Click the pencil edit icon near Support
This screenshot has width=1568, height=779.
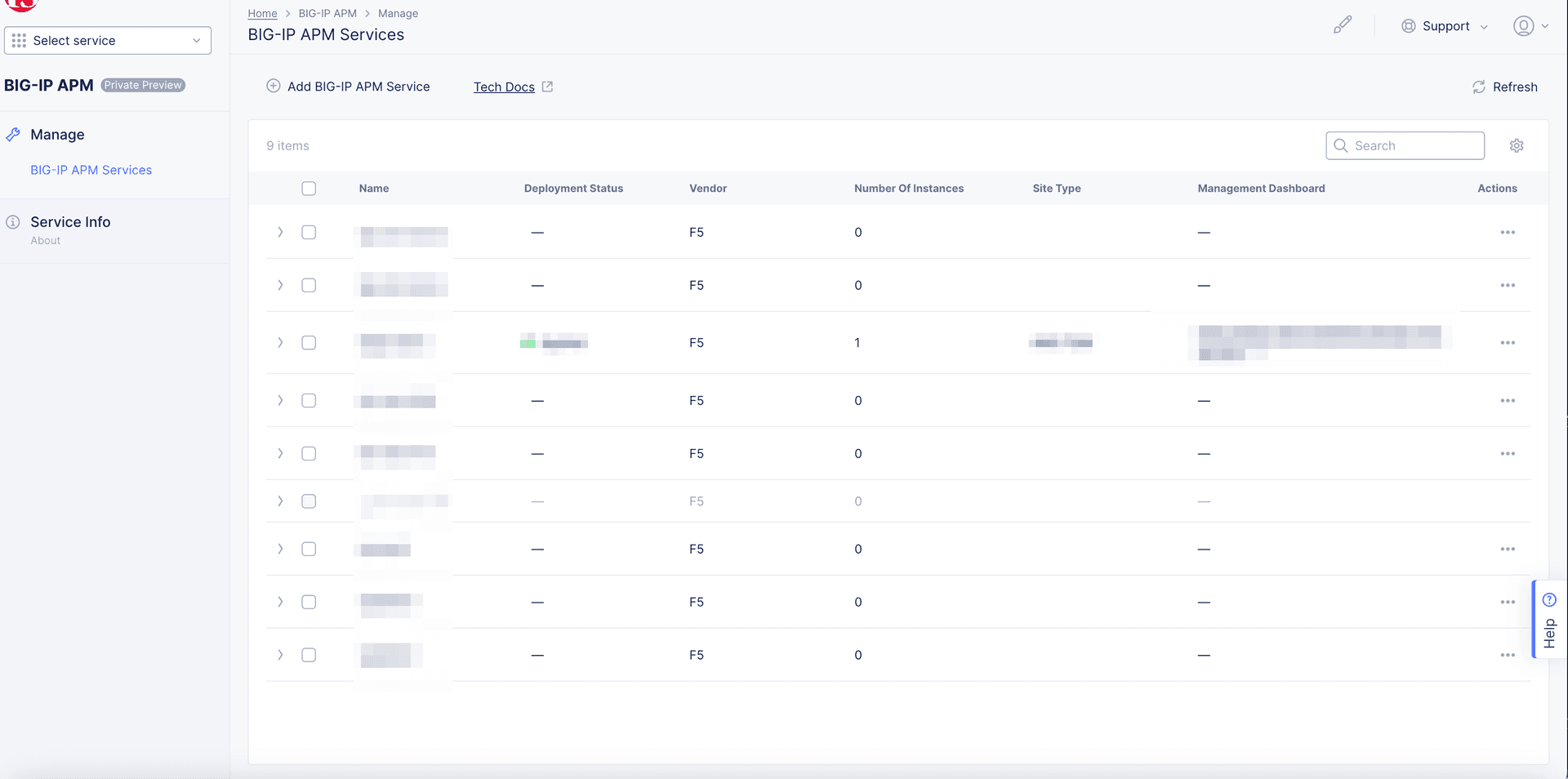(x=1343, y=24)
